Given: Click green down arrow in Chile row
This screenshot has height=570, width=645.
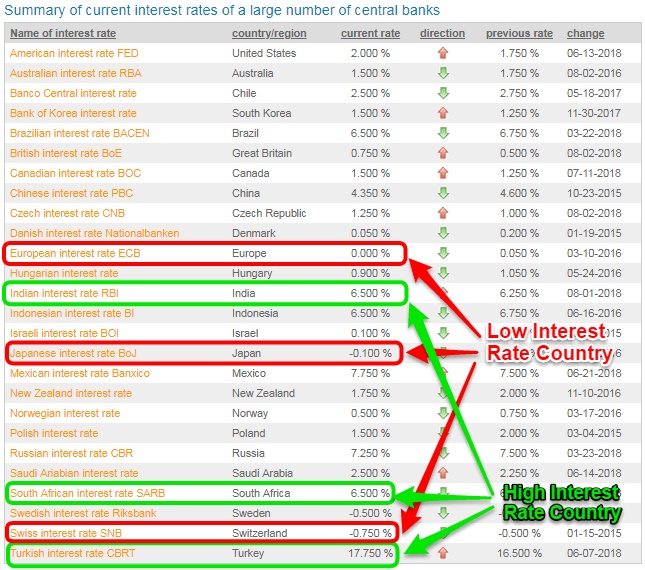Looking at the screenshot, I should (443, 93).
